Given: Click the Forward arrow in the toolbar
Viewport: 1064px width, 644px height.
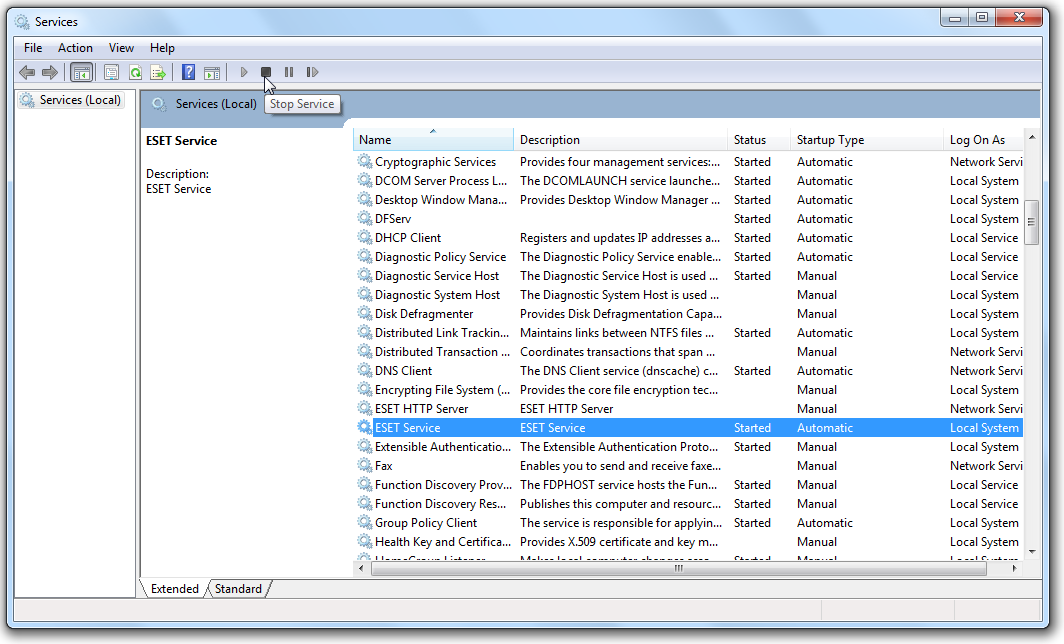Looking at the screenshot, I should (50, 72).
